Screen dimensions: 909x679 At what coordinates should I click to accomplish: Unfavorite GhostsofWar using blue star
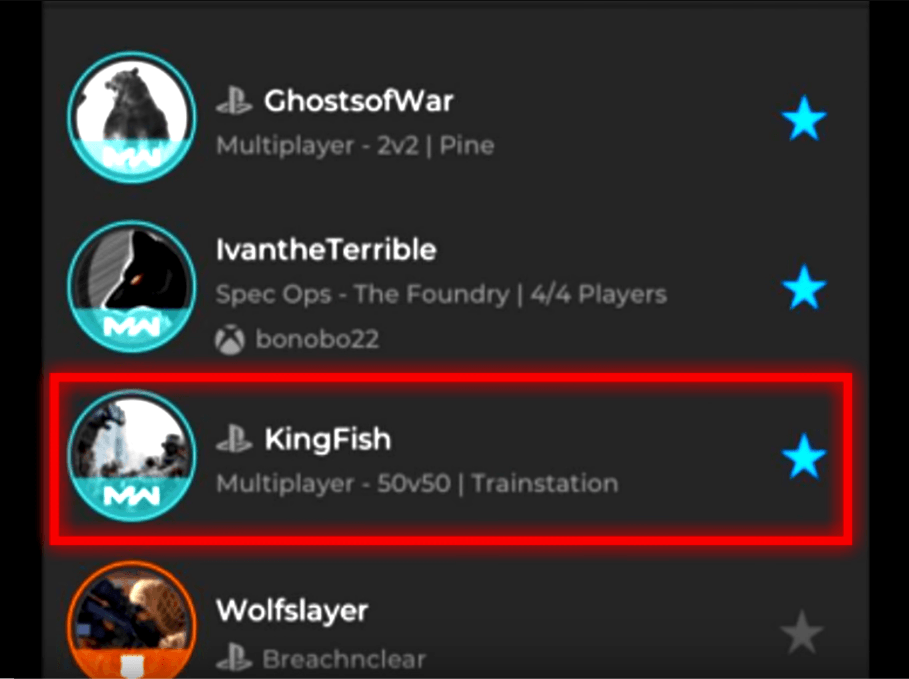coord(803,119)
